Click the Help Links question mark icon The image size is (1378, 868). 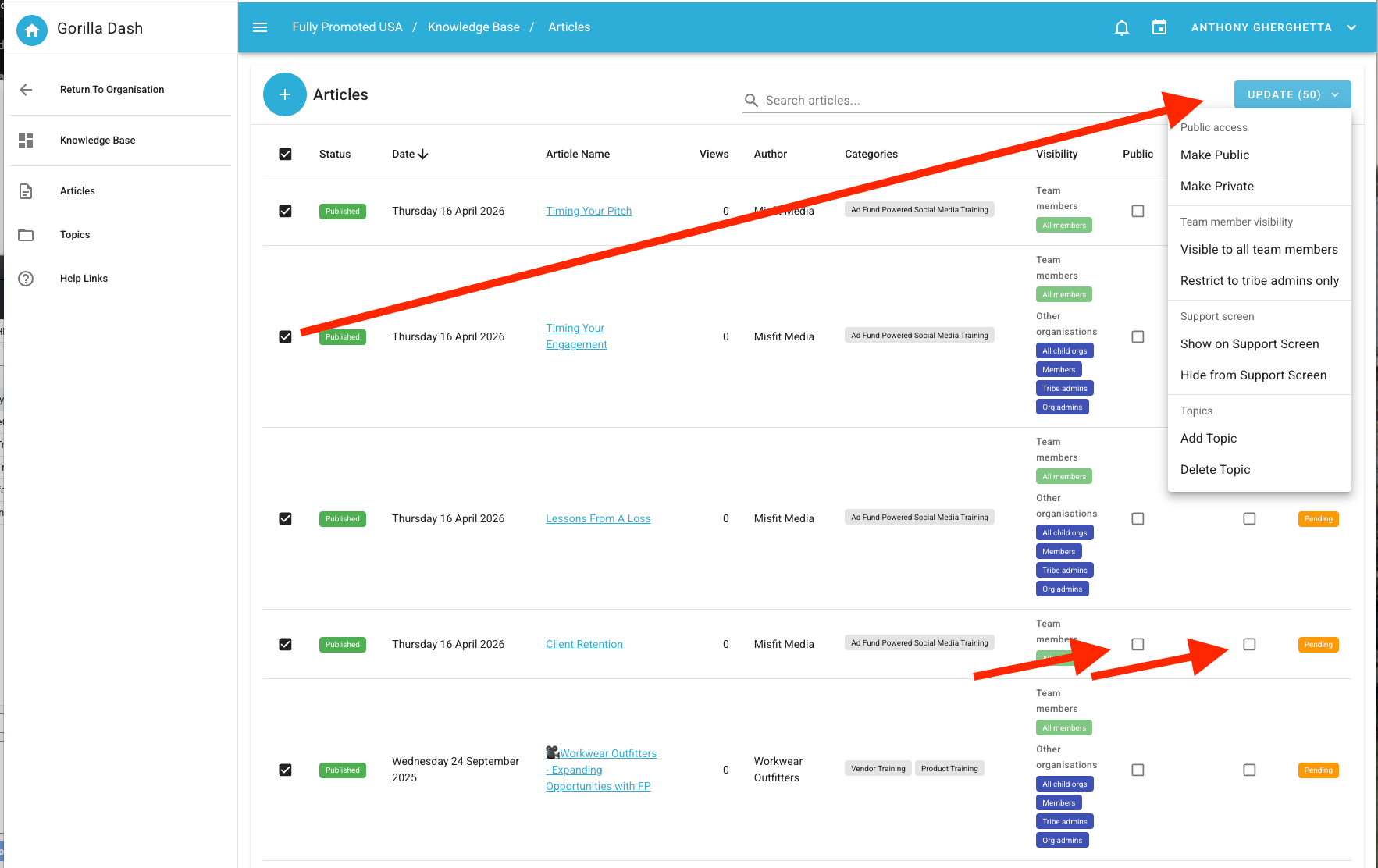click(x=26, y=279)
